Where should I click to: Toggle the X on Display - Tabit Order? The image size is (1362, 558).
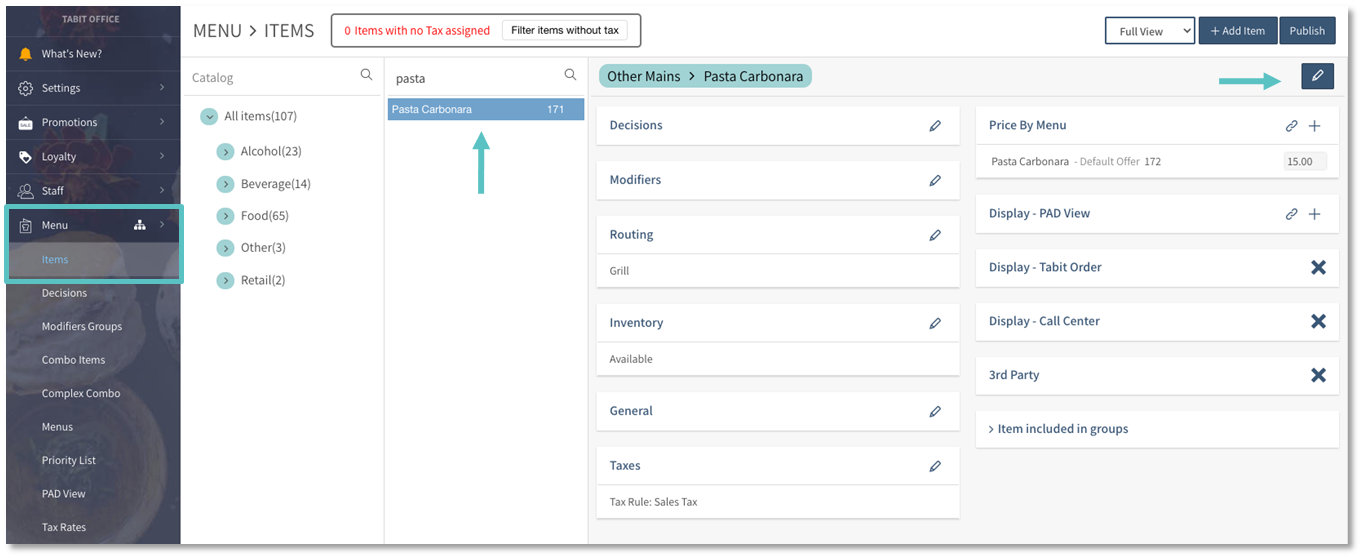tap(1317, 268)
